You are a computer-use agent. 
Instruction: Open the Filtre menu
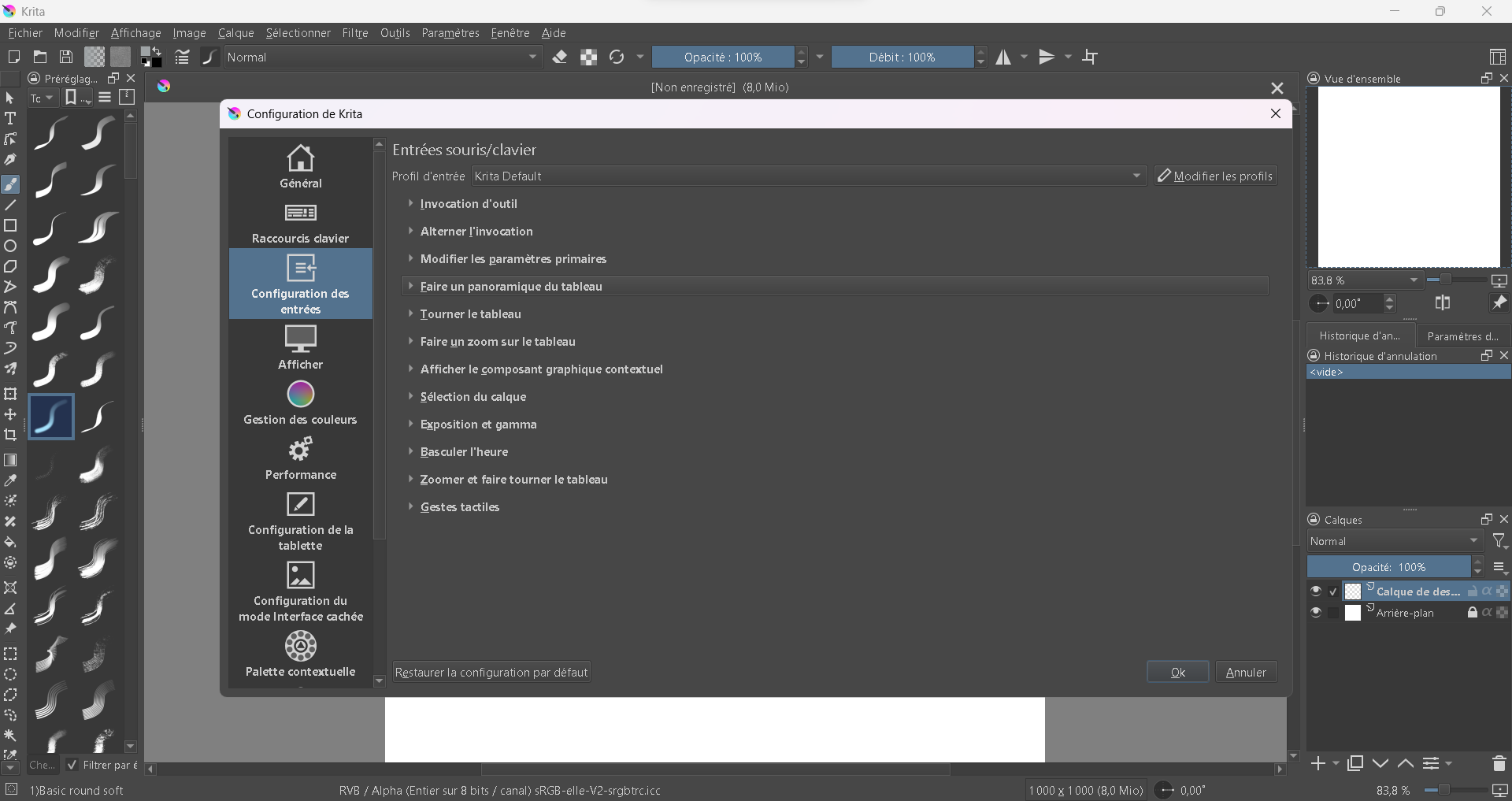point(354,33)
